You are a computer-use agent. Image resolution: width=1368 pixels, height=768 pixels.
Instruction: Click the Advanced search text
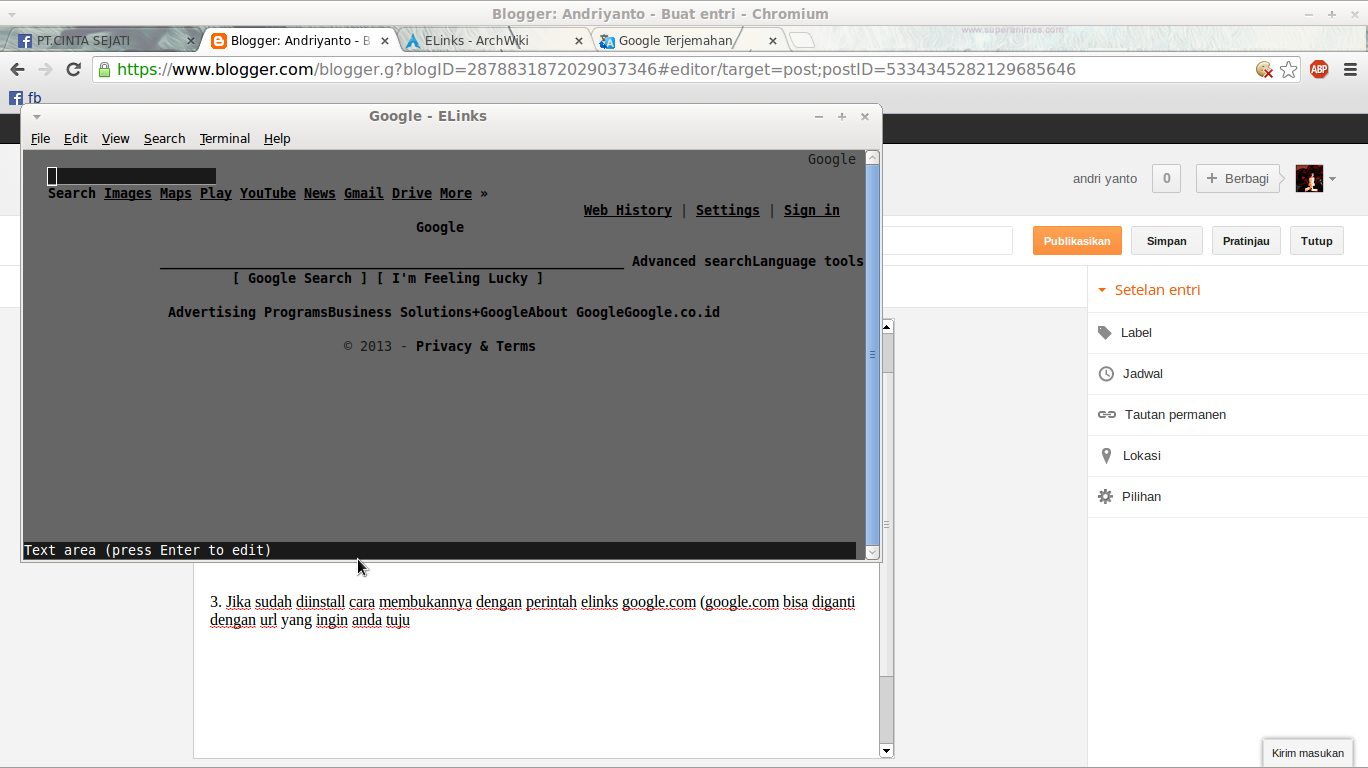coord(692,261)
